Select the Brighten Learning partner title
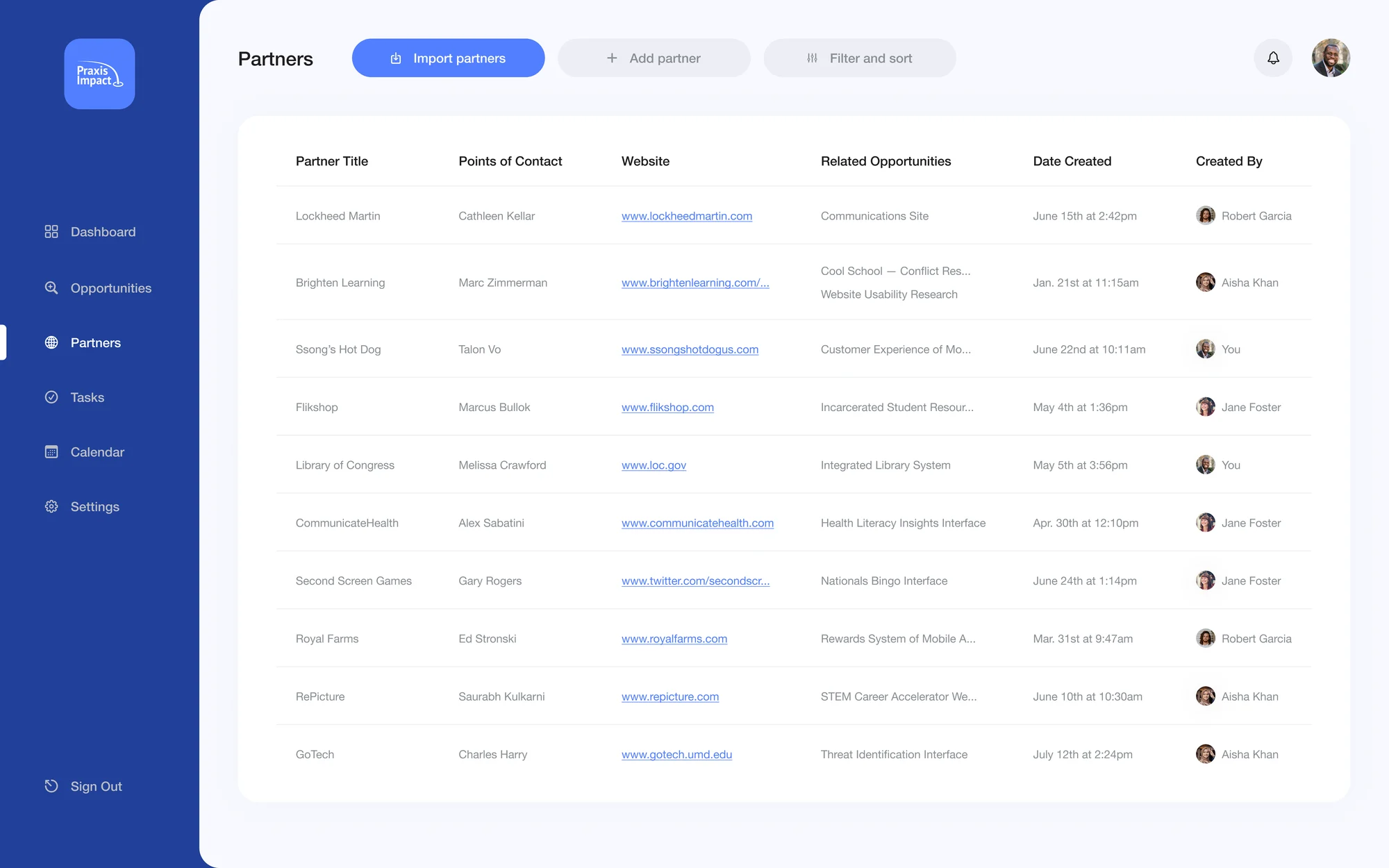This screenshot has width=1389, height=868. click(x=340, y=283)
